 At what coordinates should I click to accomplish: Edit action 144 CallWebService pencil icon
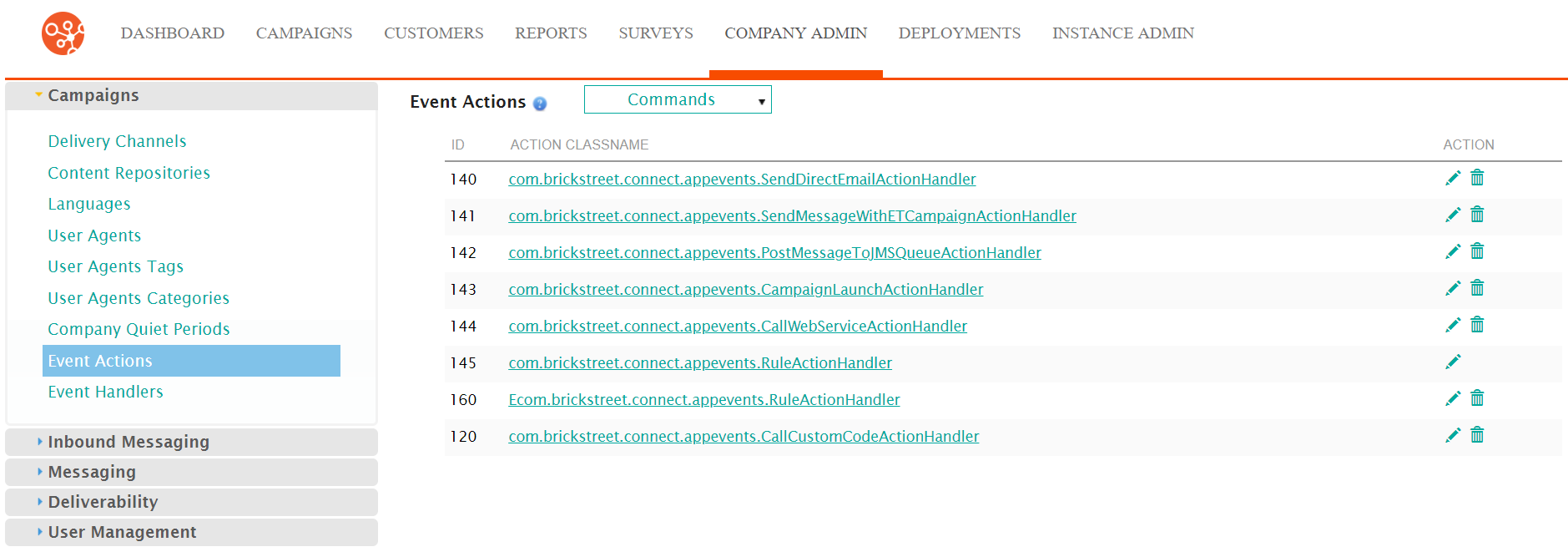1453,325
